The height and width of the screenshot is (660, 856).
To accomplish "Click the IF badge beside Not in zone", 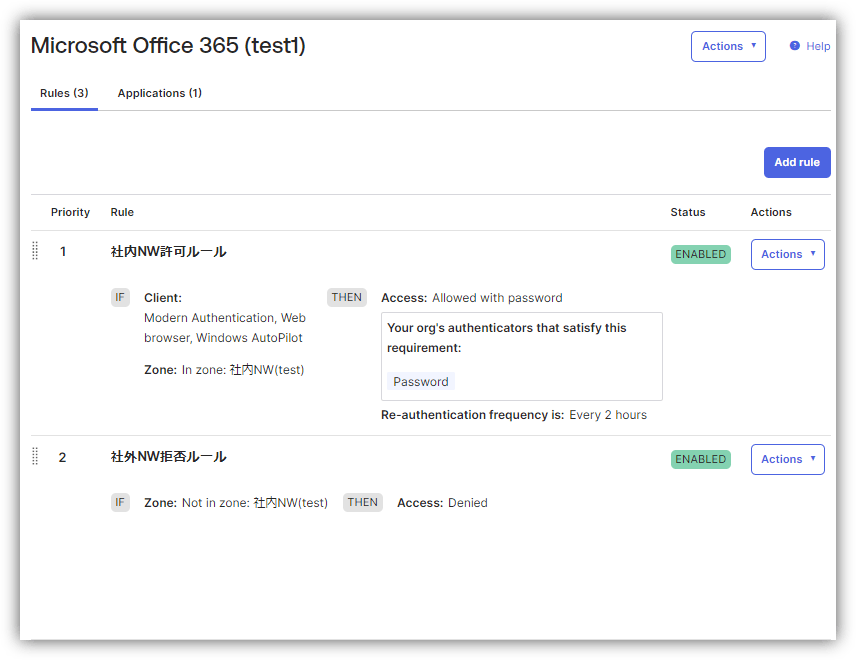I will point(120,502).
